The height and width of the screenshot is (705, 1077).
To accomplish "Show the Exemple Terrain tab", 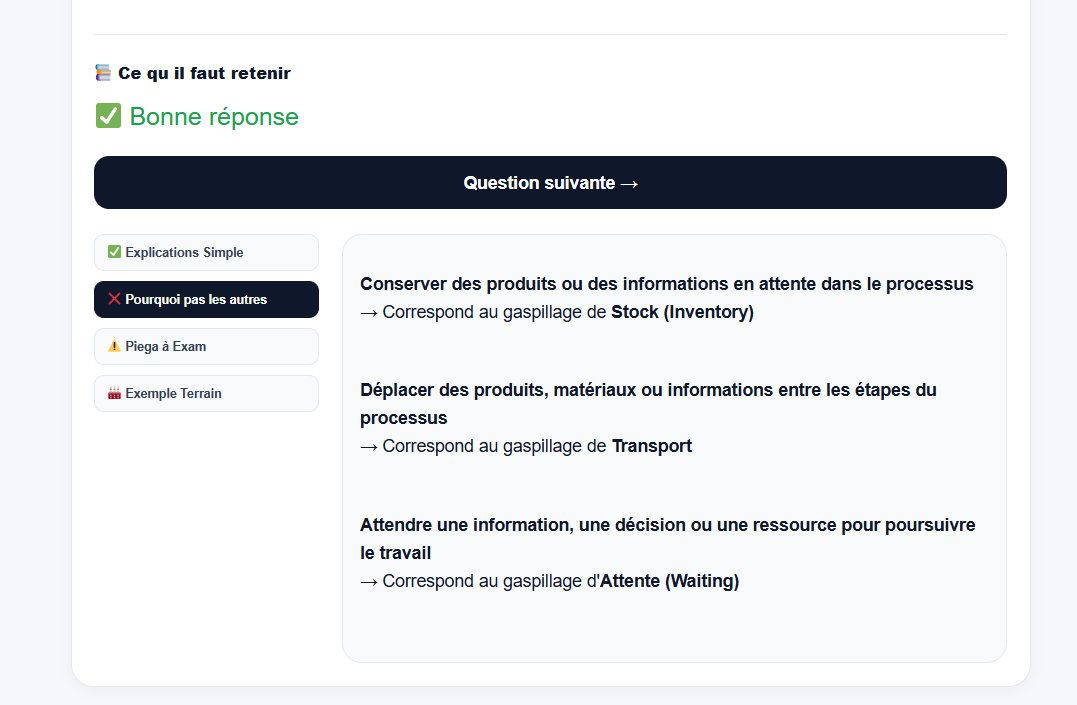I will click(206, 394).
